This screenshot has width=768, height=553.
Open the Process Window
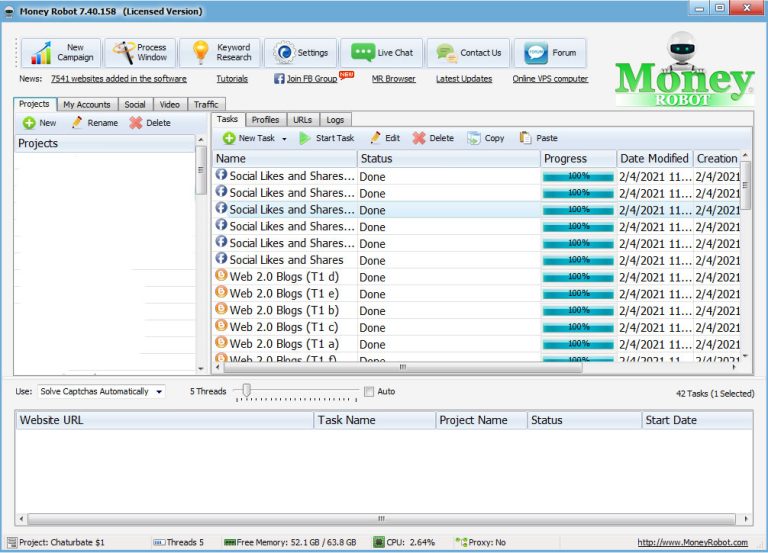140,53
